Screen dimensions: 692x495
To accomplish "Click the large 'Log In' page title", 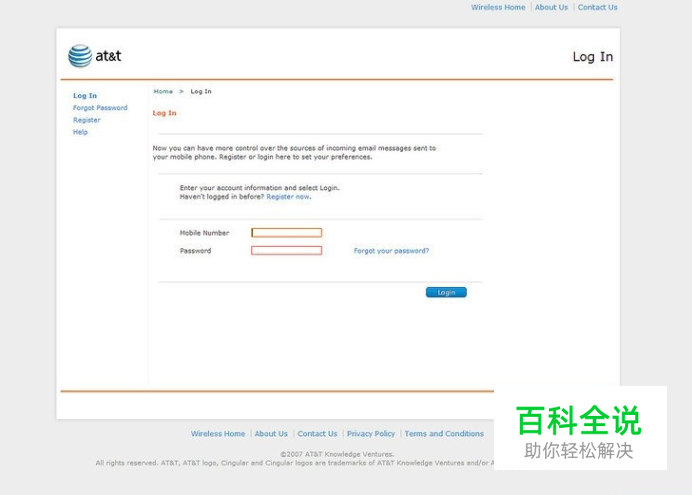I will tap(593, 56).
